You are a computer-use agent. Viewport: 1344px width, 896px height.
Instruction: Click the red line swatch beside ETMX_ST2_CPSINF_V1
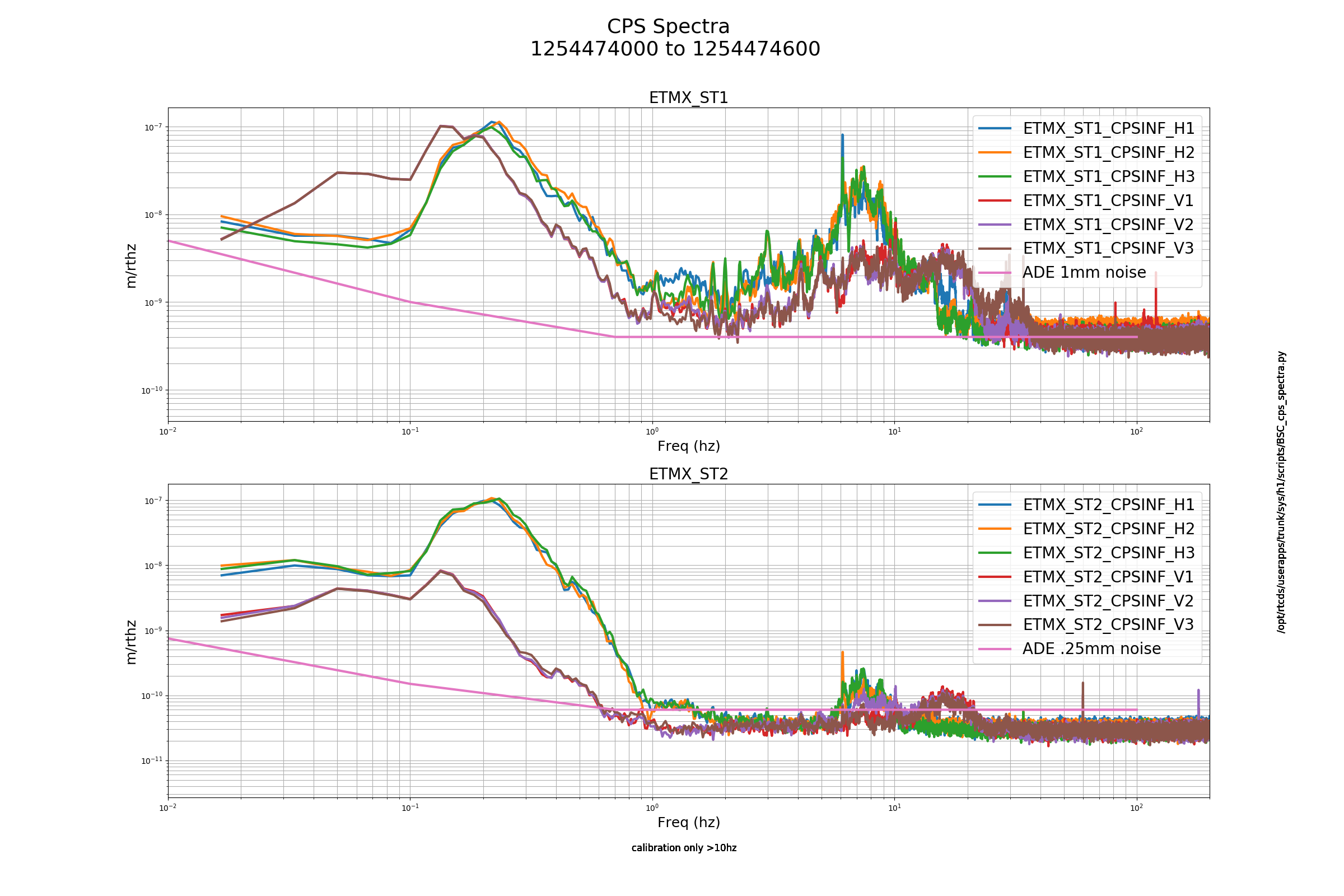pos(995,577)
